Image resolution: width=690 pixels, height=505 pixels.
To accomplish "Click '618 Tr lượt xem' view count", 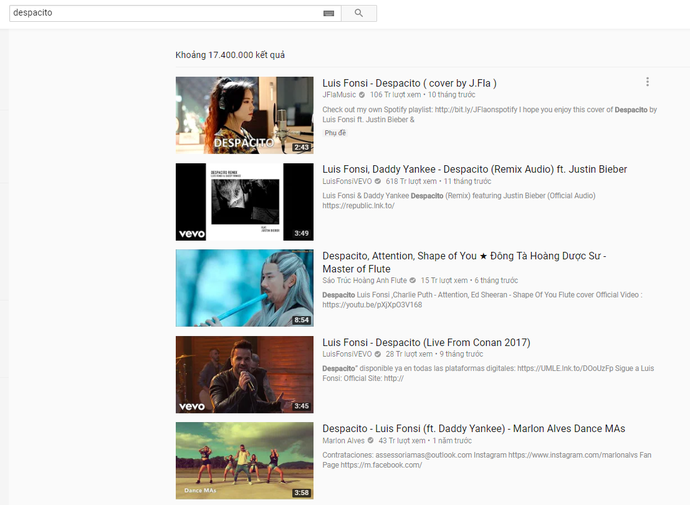I will 411,181.
